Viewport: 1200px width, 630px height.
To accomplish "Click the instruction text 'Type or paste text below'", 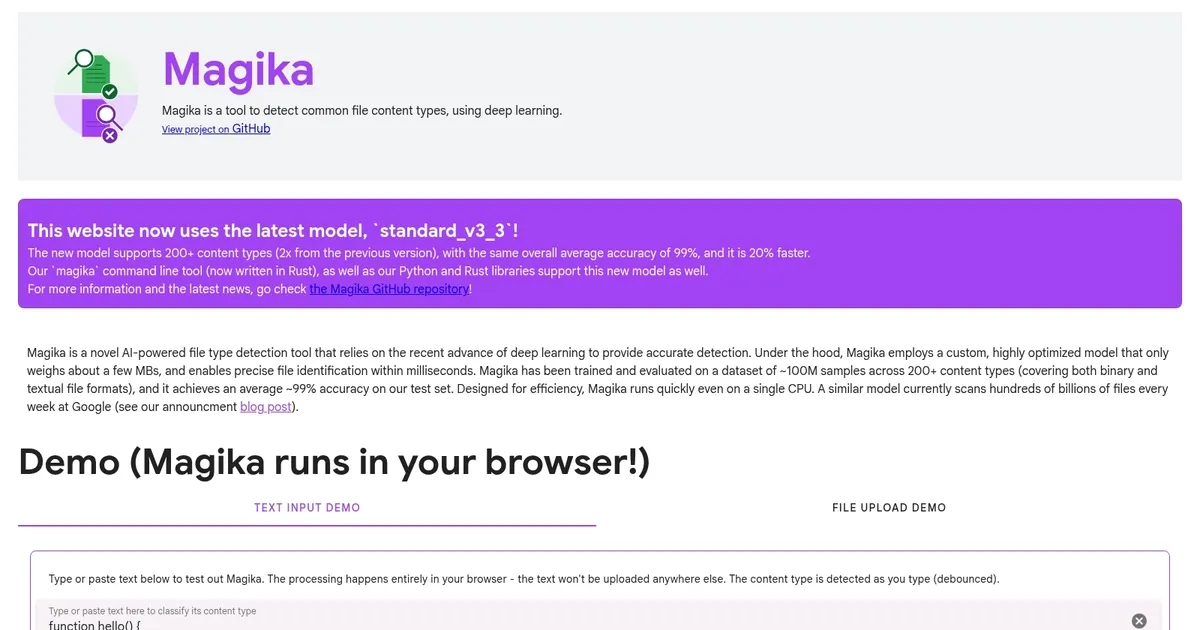I will coord(523,579).
